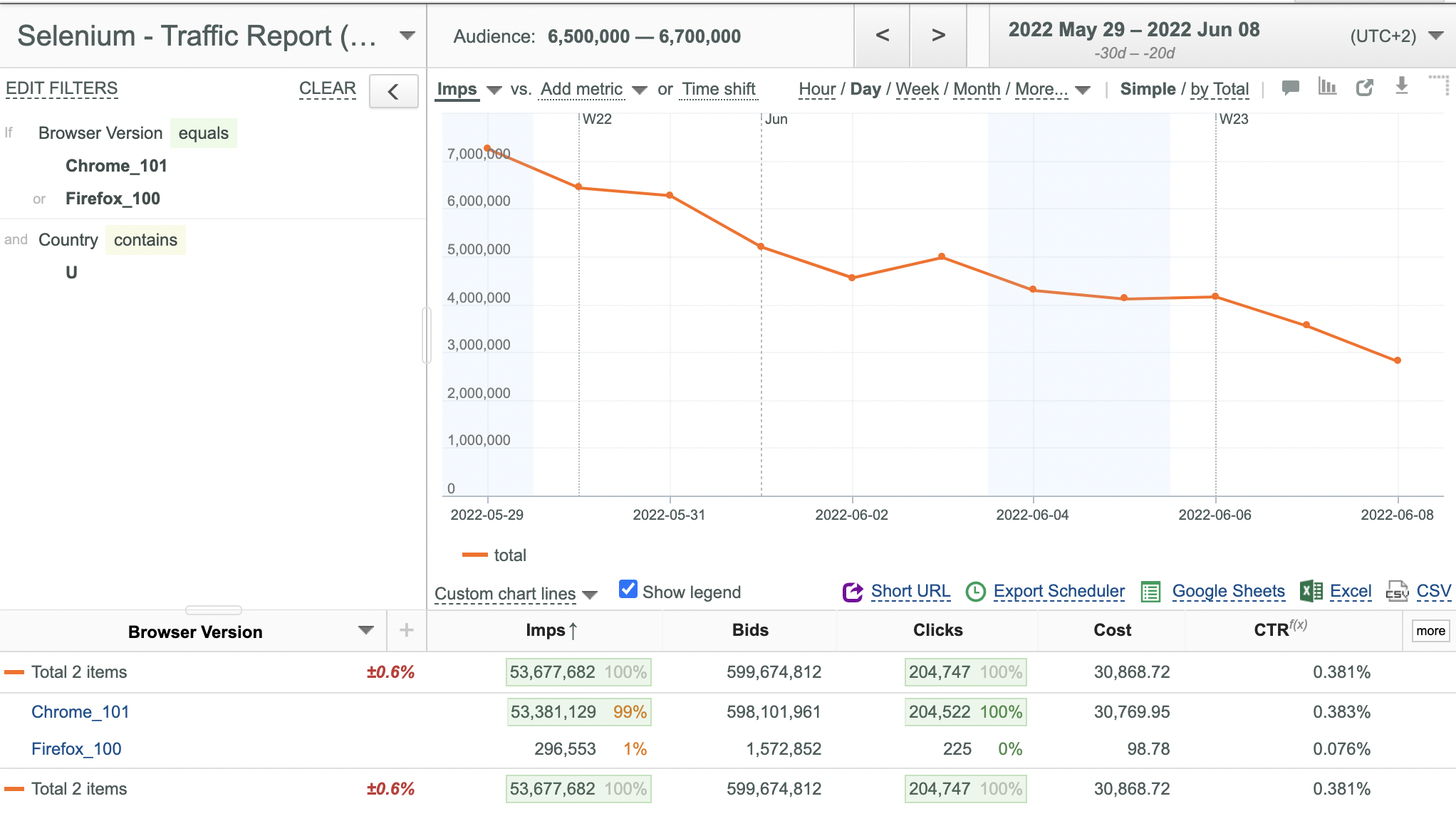
Task: Click the comment annotation icon
Action: coord(1290,88)
